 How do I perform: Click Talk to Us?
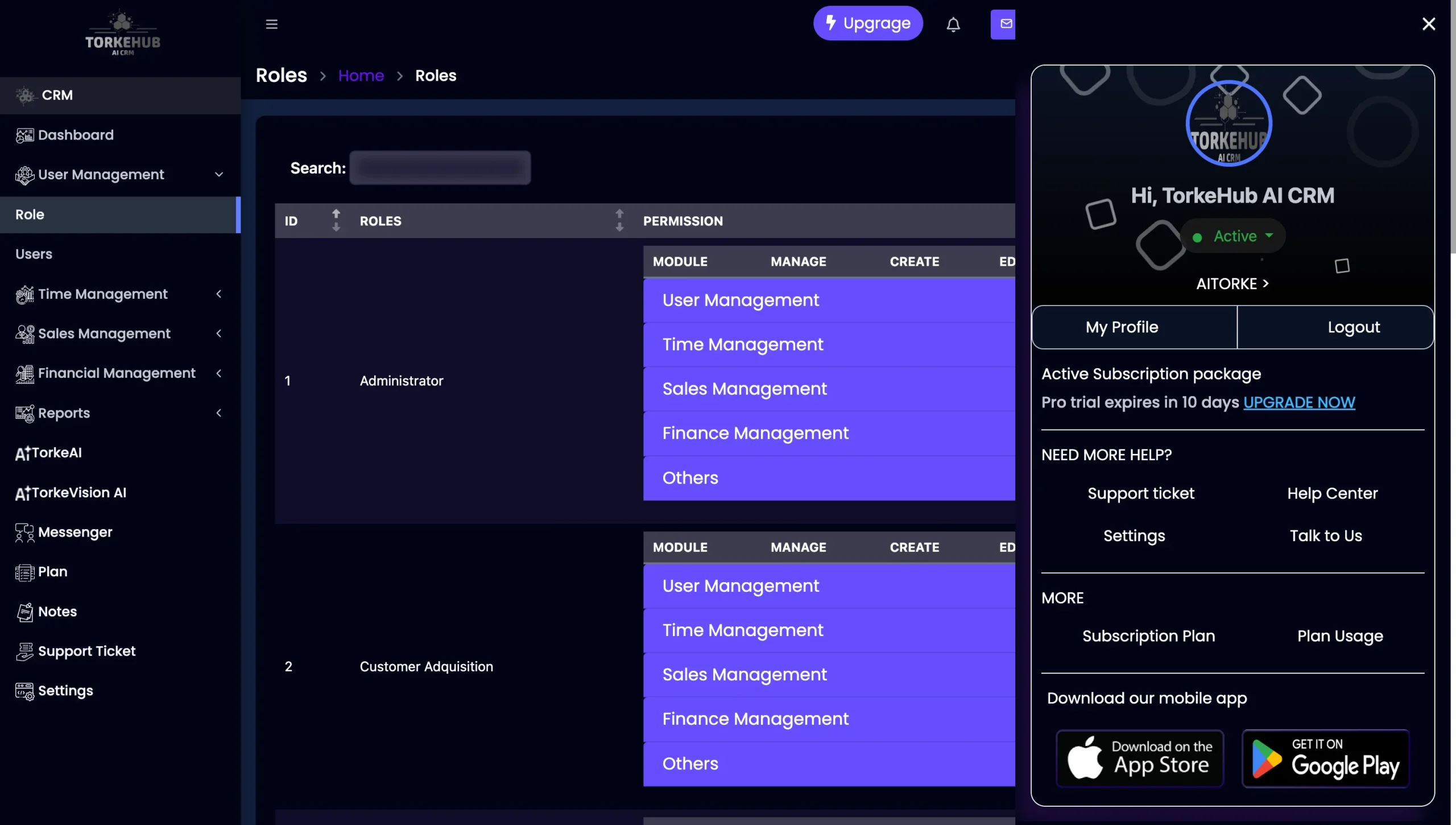pyautogui.click(x=1326, y=536)
